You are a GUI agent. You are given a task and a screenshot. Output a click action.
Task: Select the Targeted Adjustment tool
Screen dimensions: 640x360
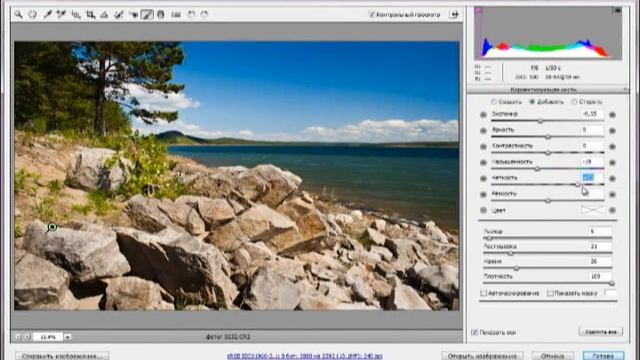(76, 15)
